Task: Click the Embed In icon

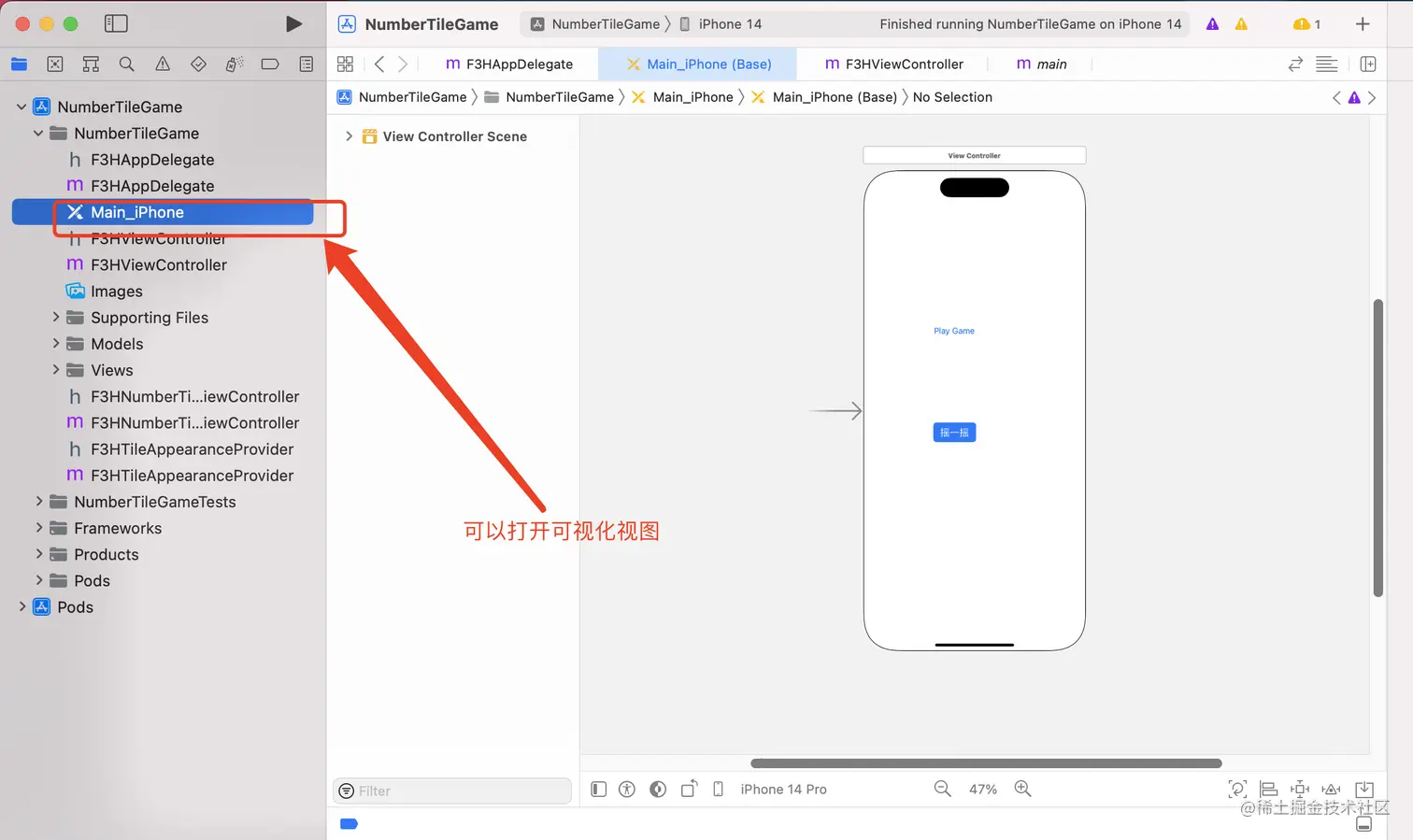Action: [x=1364, y=789]
